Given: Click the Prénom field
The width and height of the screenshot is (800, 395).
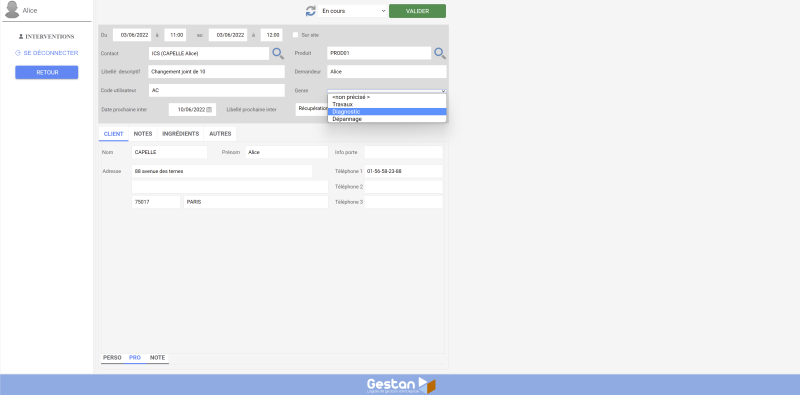Looking at the screenshot, I should [x=287, y=152].
